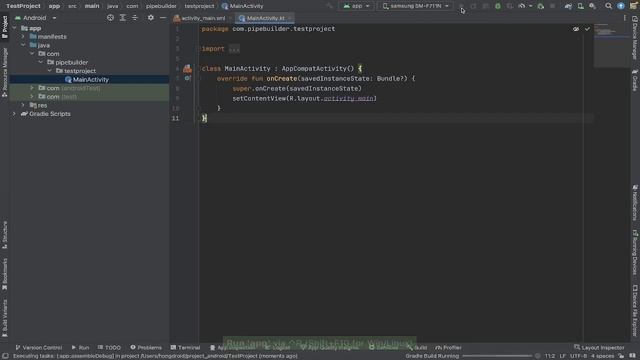
Task: Click the 4 spaces indent setting
Action: click(x=602, y=356)
